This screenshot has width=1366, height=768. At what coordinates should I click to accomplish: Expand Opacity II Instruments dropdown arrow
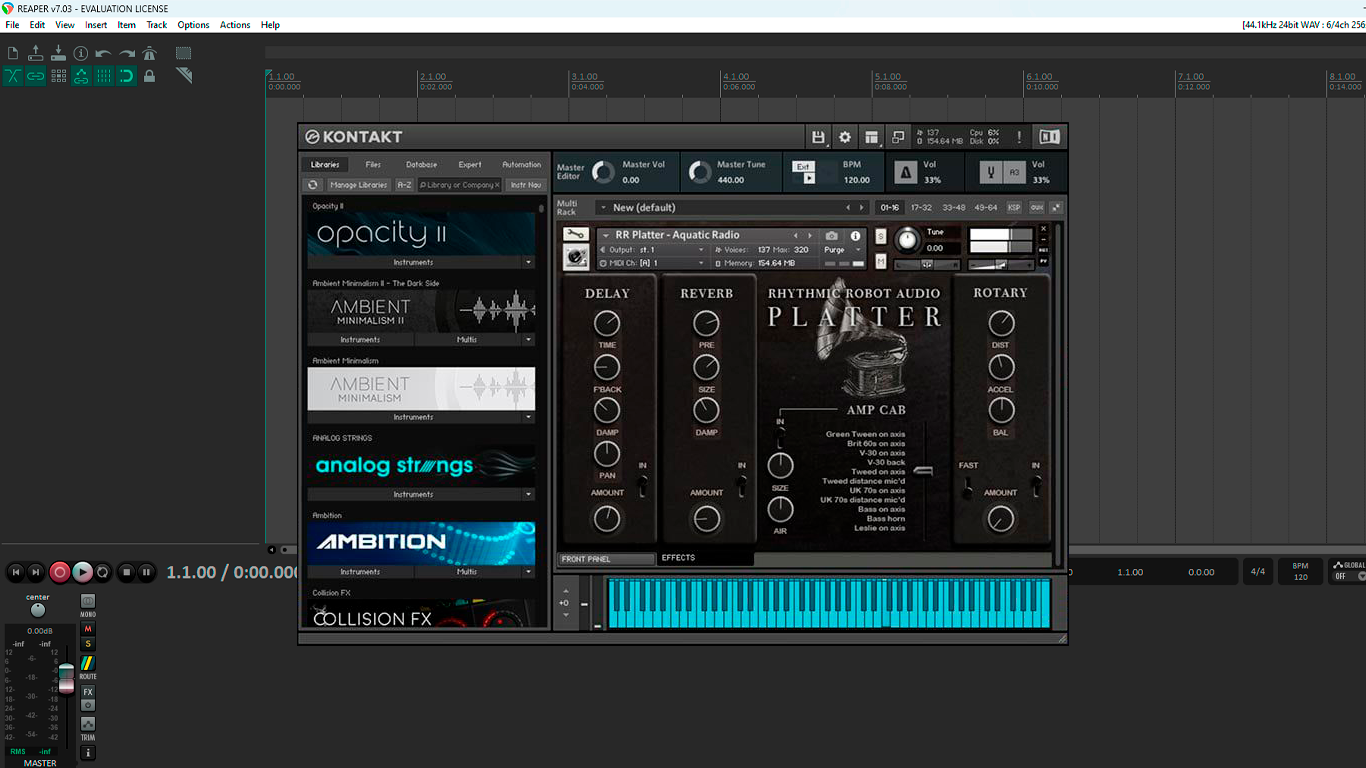click(x=529, y=263)
